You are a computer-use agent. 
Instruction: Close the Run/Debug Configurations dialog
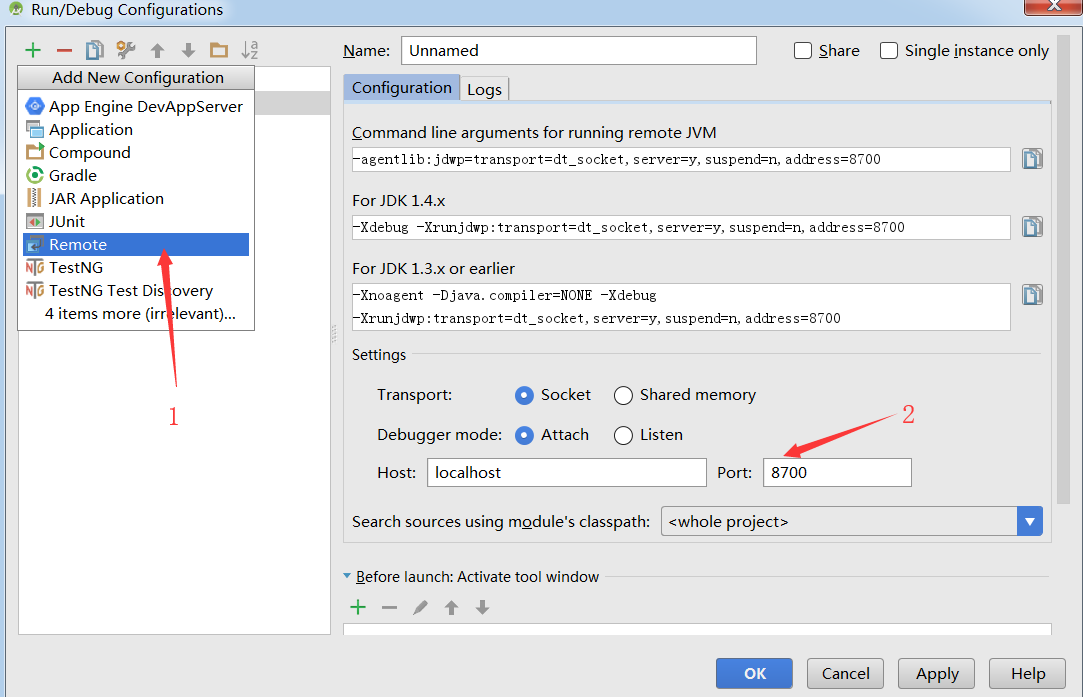click(1053, 6)
